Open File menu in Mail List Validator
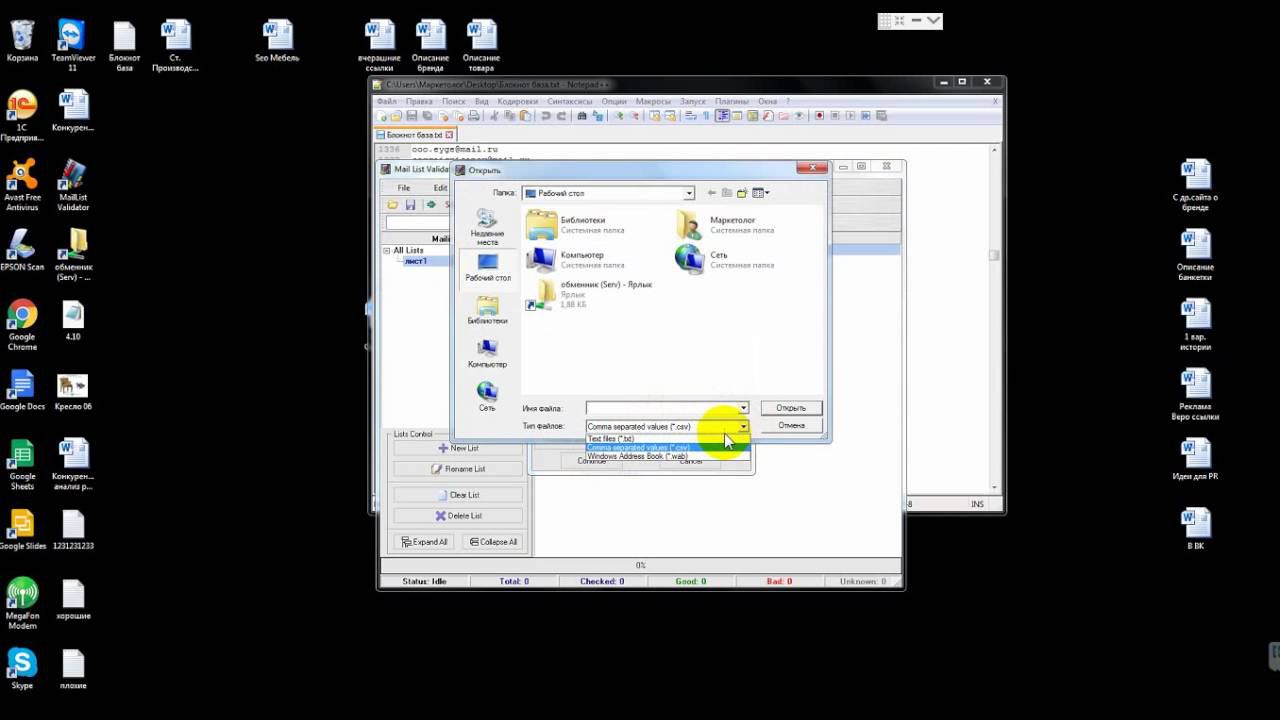The image size is (1280, 720). (404, 188)
